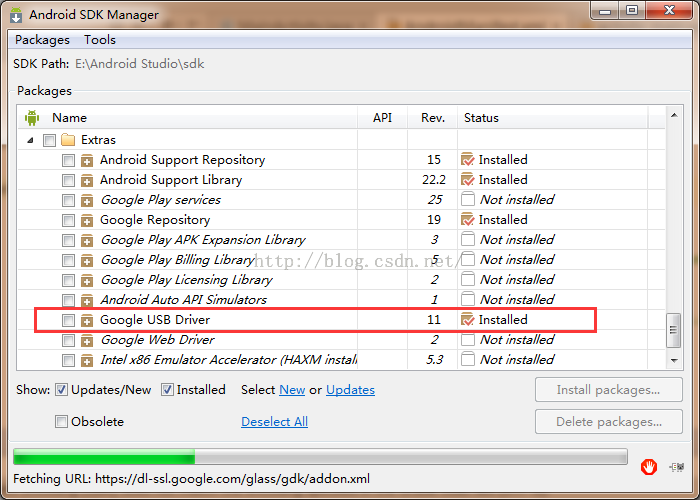This screenshot has width=700, height=500.
Task: Click the Delete packages button
Action: pyautogui.click(x=608, y=421)
